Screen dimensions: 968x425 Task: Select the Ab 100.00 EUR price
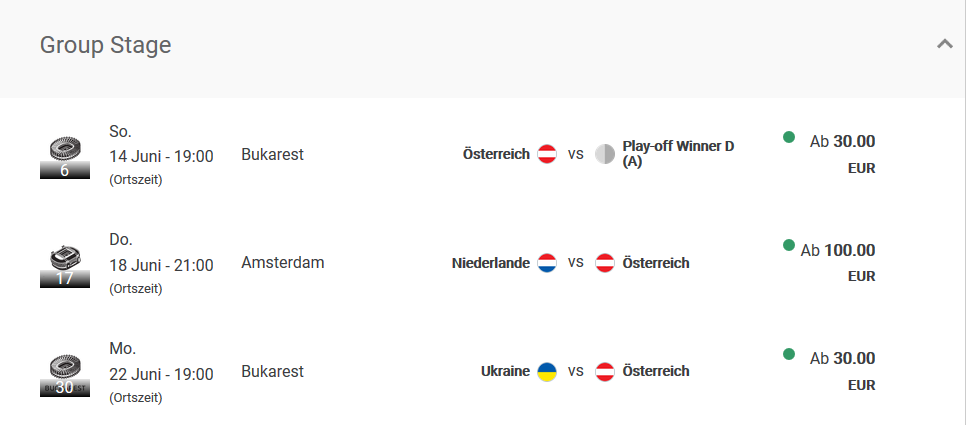pos(838,250)
